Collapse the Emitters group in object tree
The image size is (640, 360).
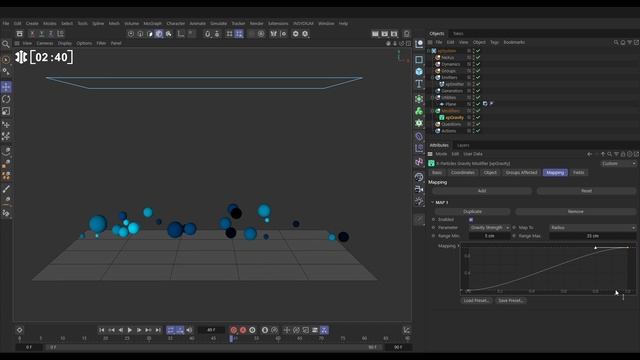click(432, 78)
